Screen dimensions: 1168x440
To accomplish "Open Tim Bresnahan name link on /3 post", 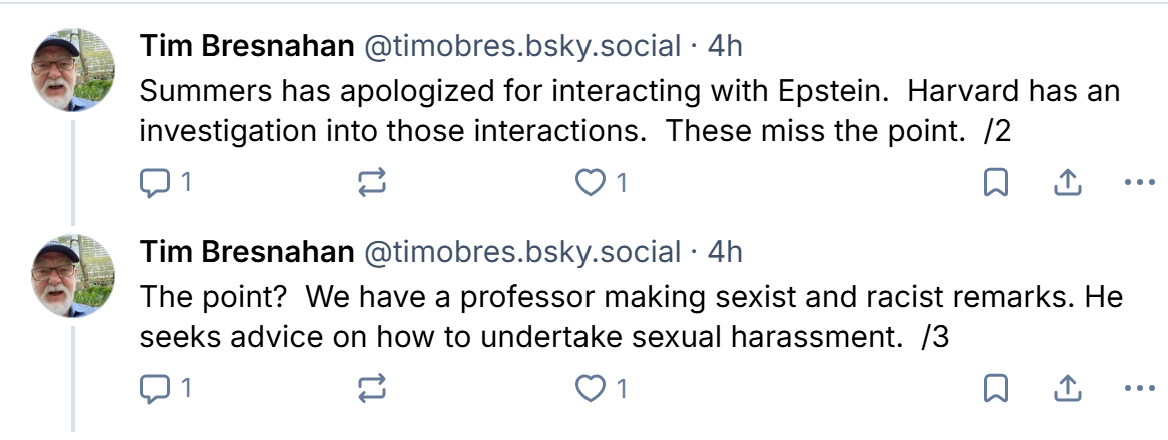I will [x=247, y=252].
